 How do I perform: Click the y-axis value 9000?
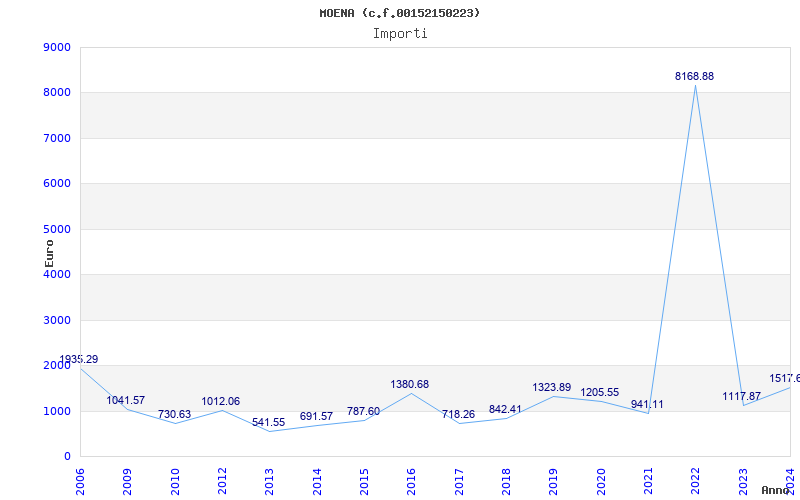pyautogui.click(x=57, y=47)
